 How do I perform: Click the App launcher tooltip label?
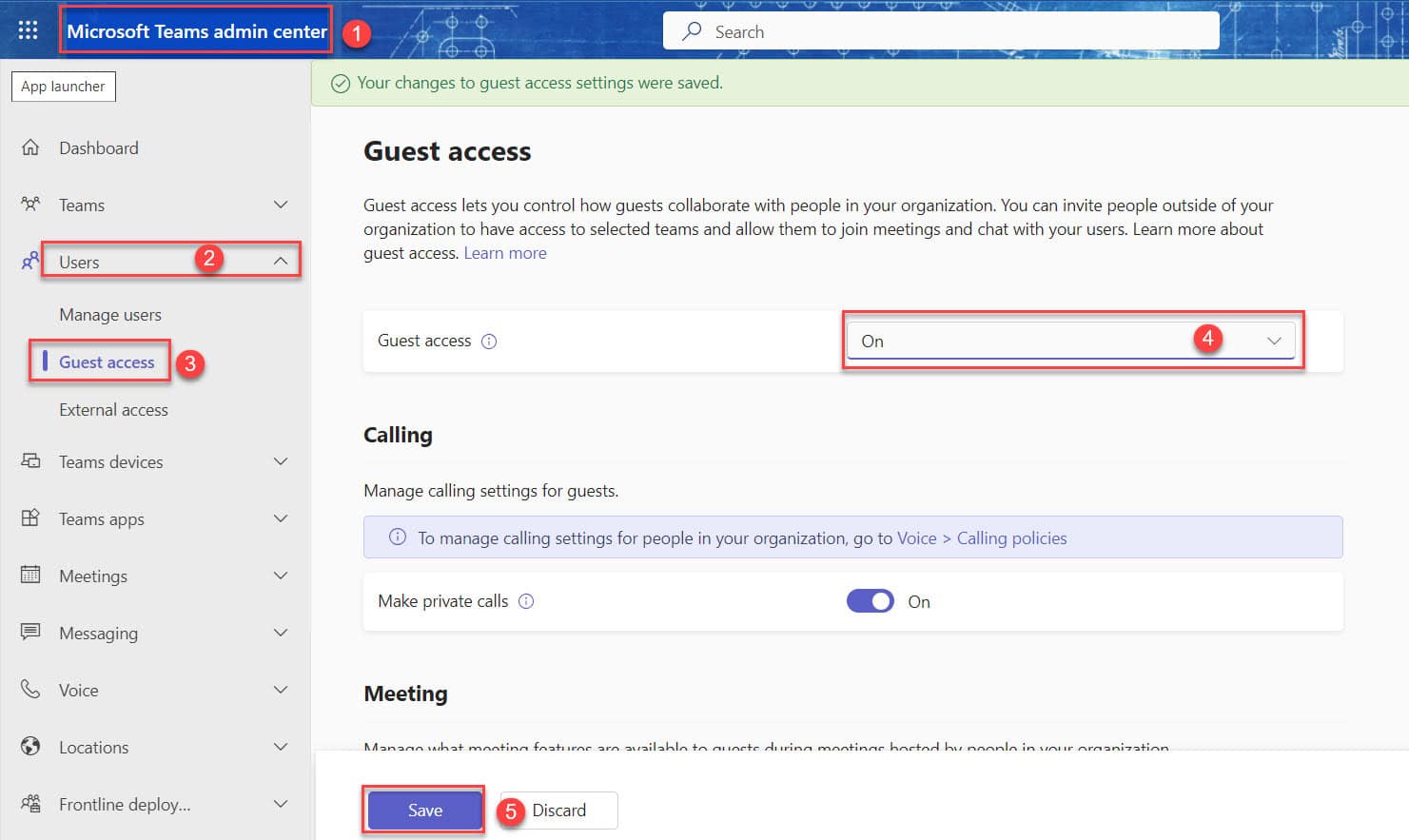tap(63, 87)
